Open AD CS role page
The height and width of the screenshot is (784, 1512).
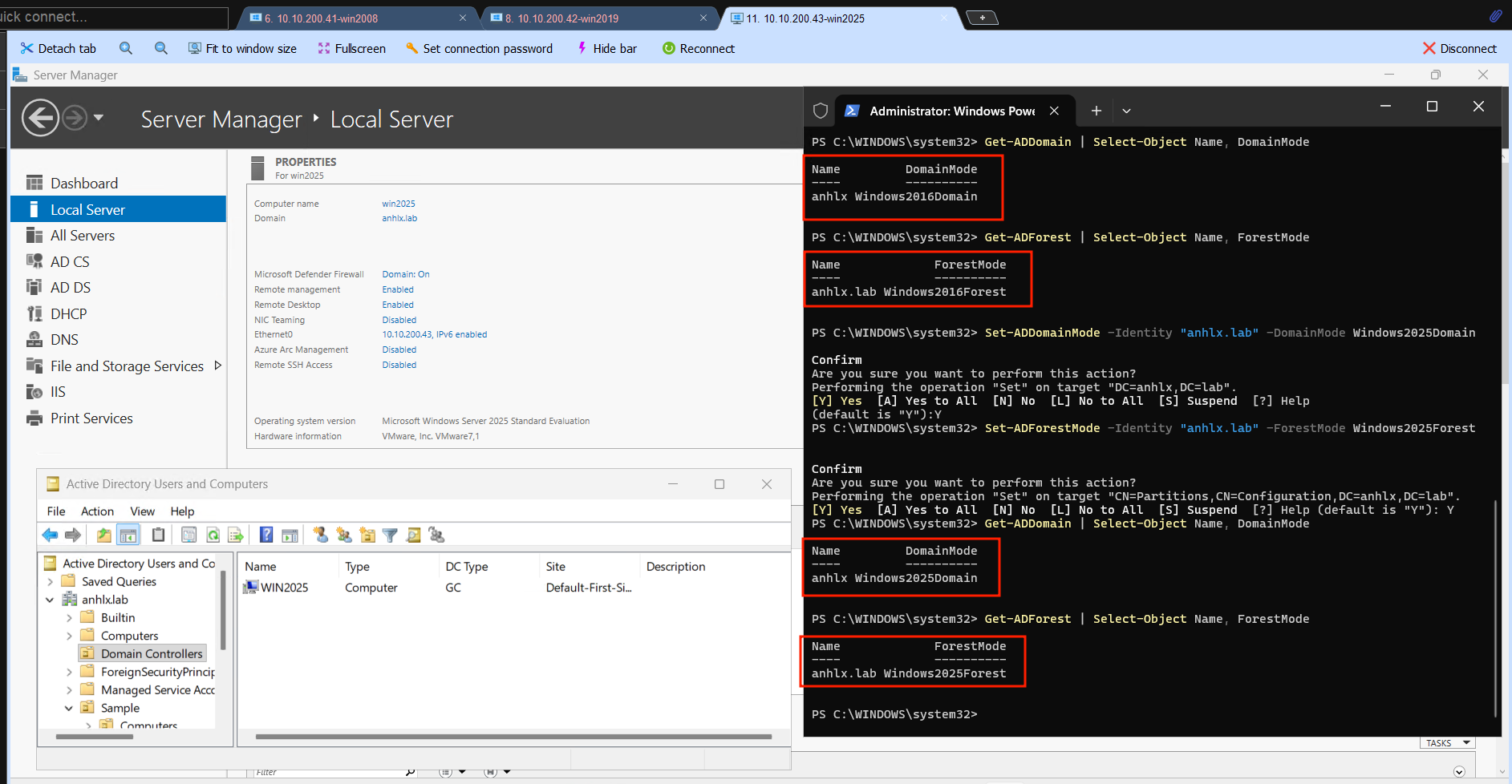[70, 262]
